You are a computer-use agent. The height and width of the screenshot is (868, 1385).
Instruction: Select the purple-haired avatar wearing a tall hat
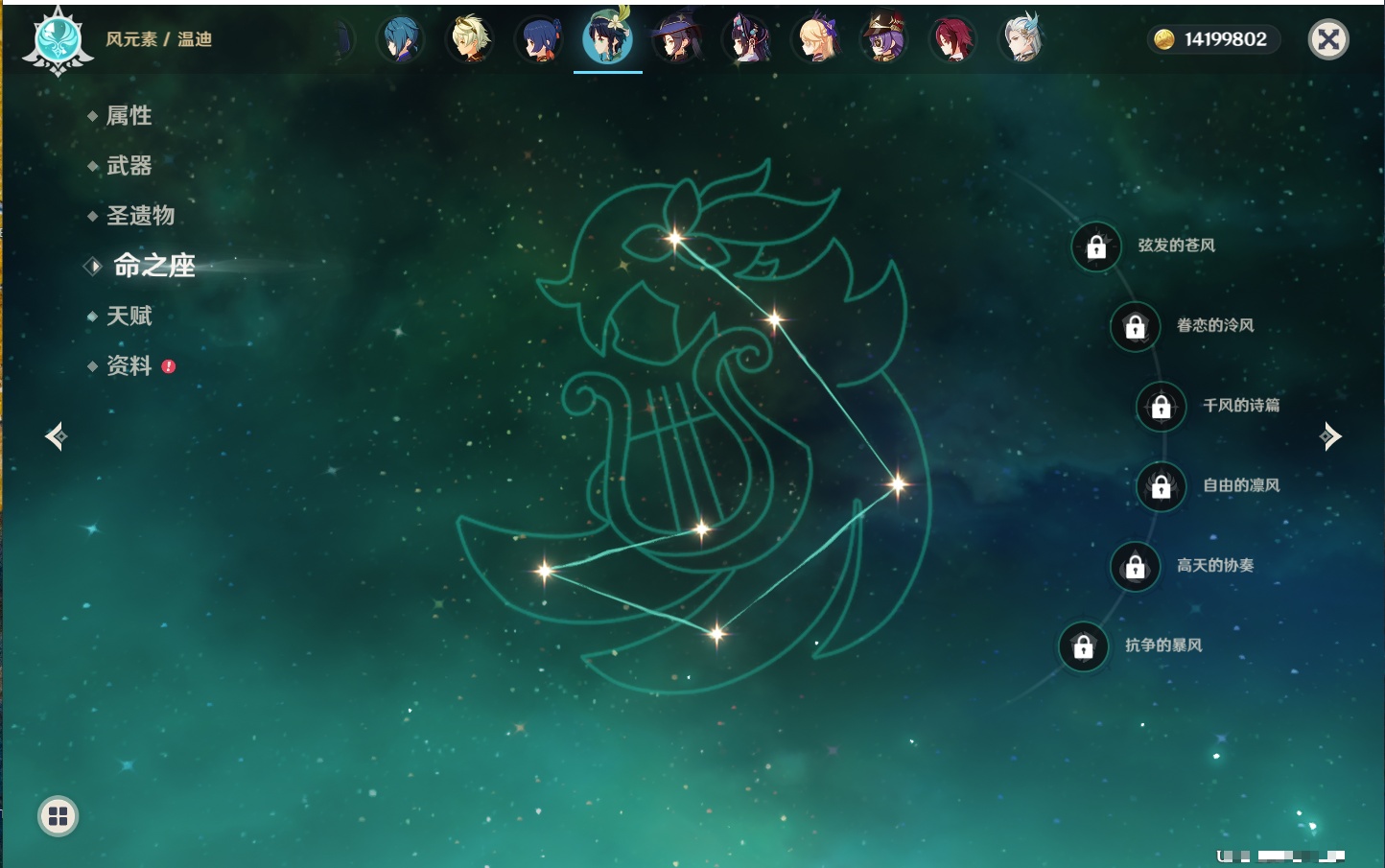884,39
